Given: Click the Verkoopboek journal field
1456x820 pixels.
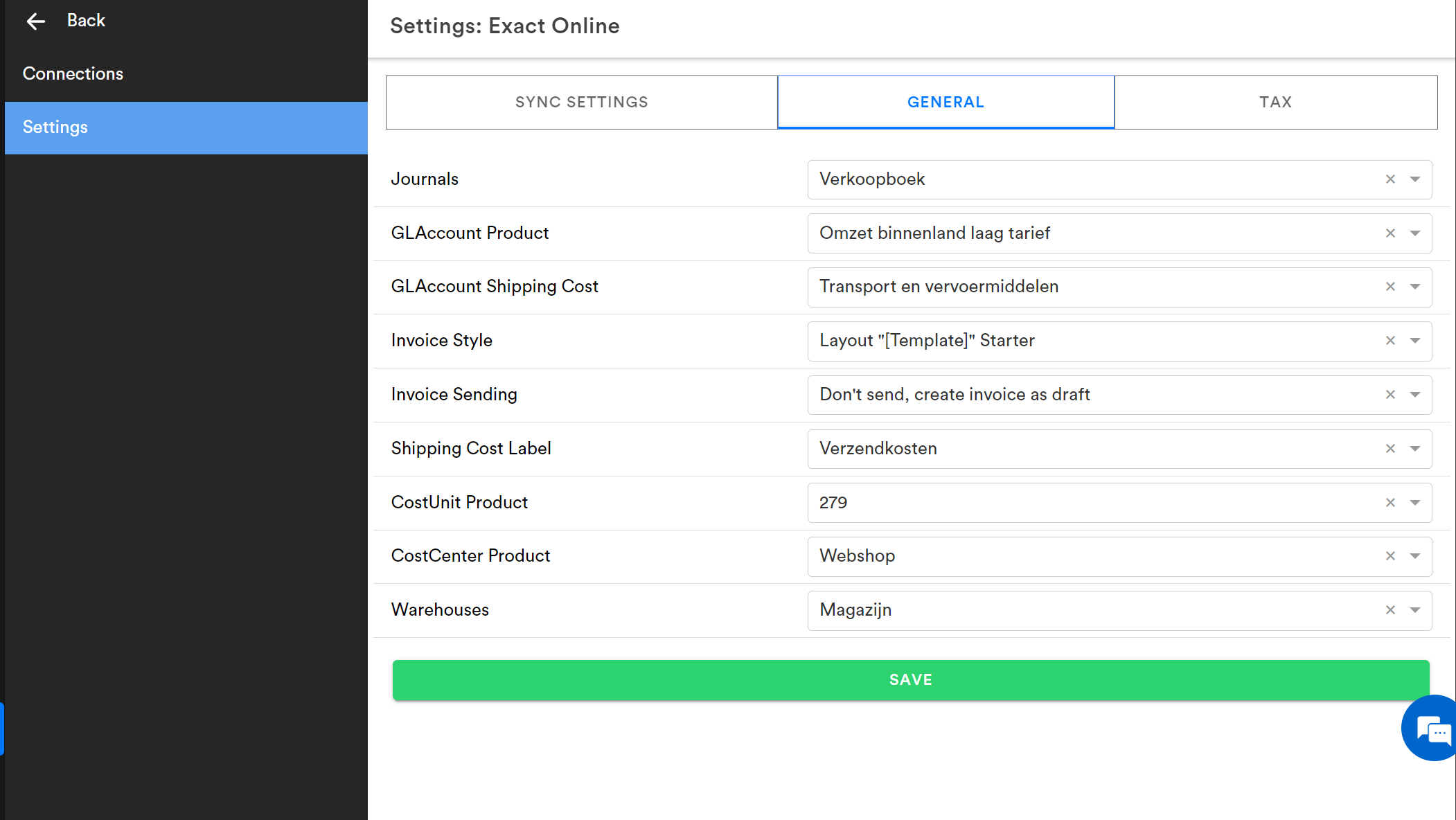Looking at the screenshot, I should 1119,179.
